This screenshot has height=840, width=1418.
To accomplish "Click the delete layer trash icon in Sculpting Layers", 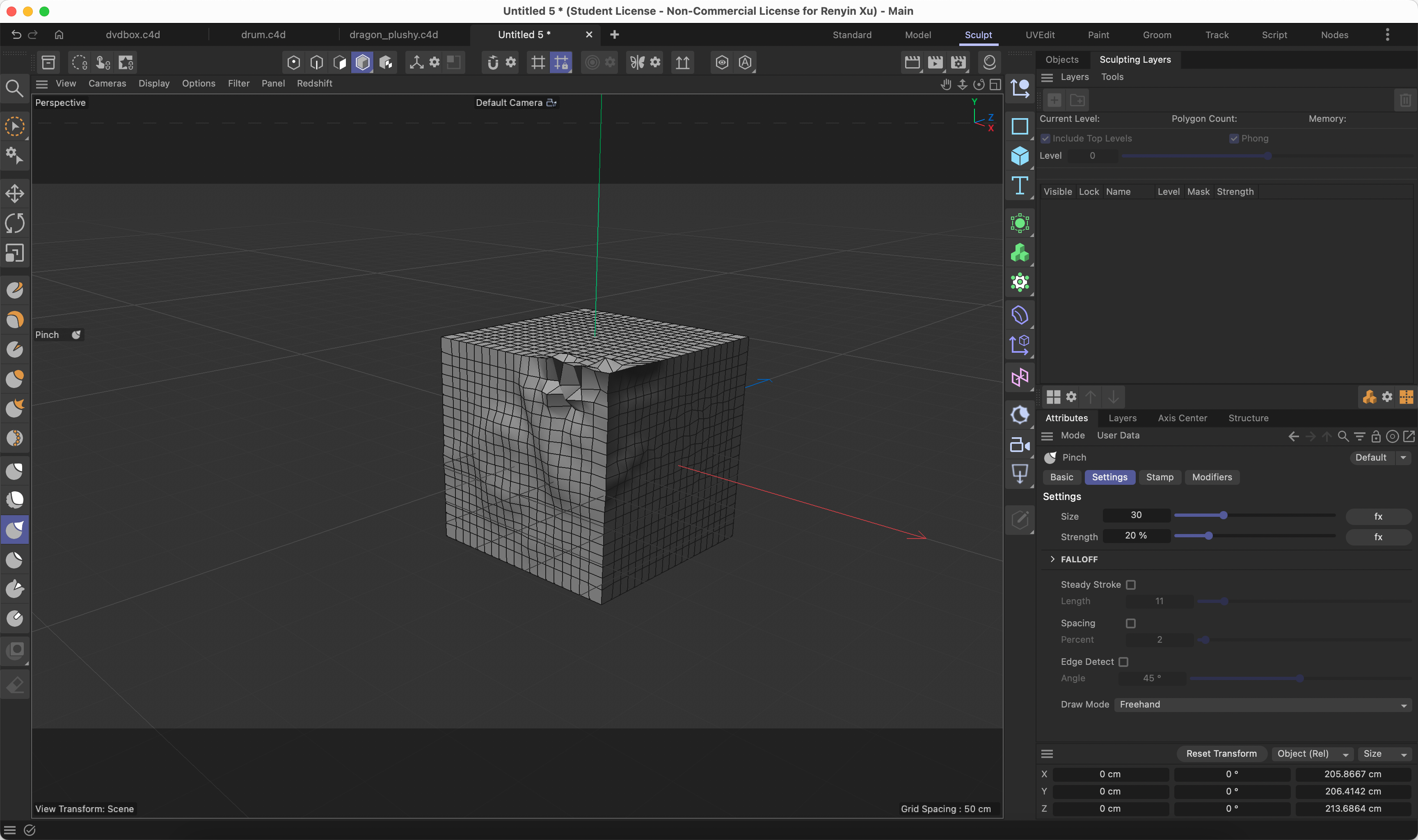I will [x=1406, y=100].
